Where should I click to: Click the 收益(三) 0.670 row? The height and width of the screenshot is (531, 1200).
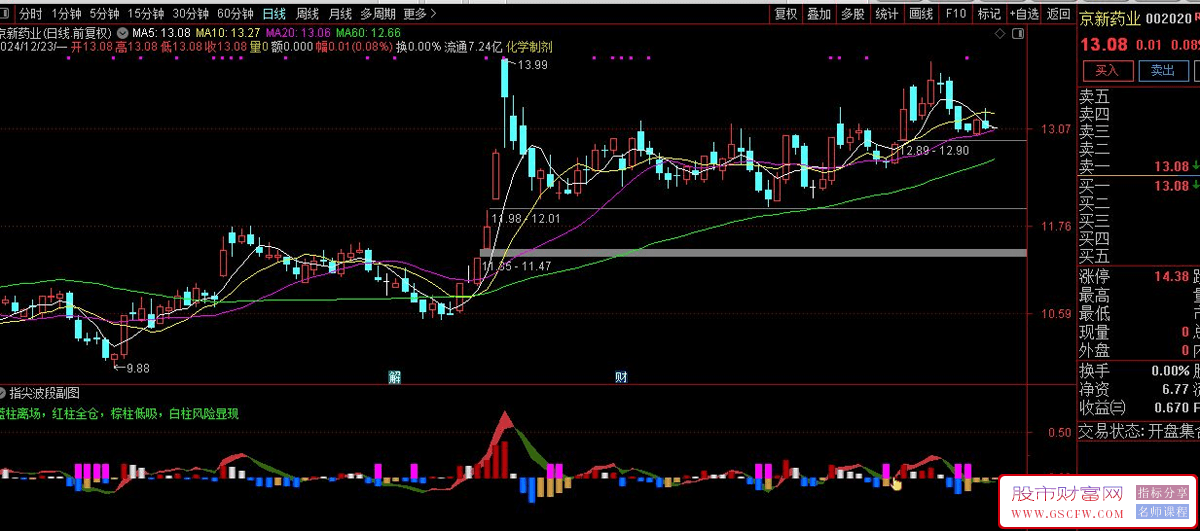[1138, 407]
